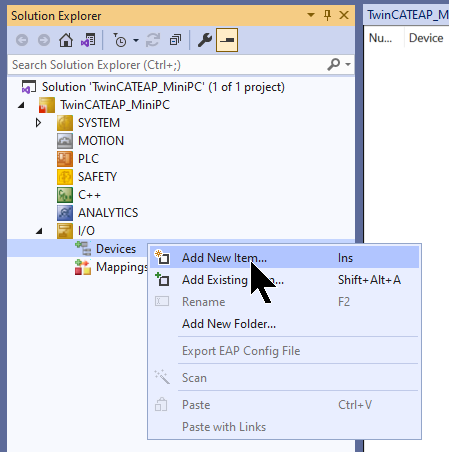449x452 pixels.
Task: Choose Add New Item... from context menu
Action: 284,258
